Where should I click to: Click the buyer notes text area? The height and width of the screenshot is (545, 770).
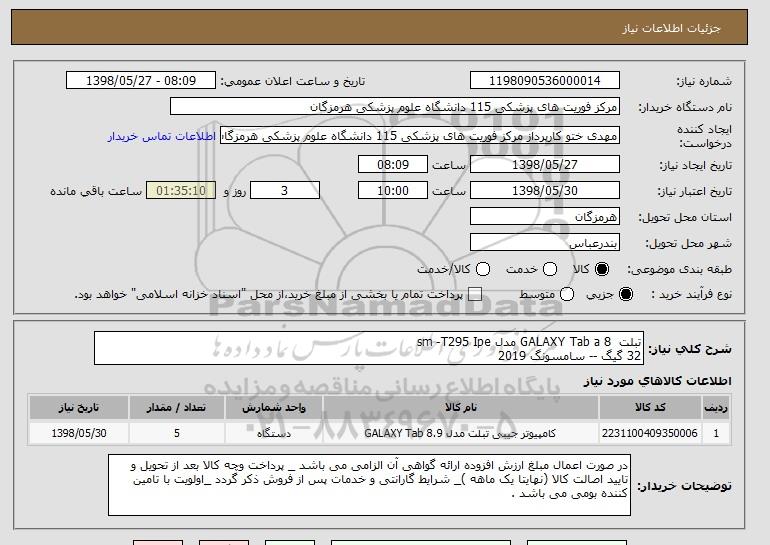[x=369, y=485]
